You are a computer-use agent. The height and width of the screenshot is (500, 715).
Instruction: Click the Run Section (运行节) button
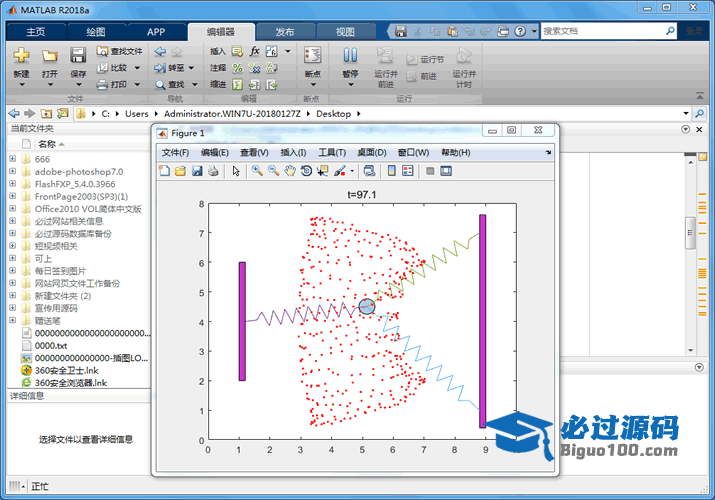coord(425,60)
